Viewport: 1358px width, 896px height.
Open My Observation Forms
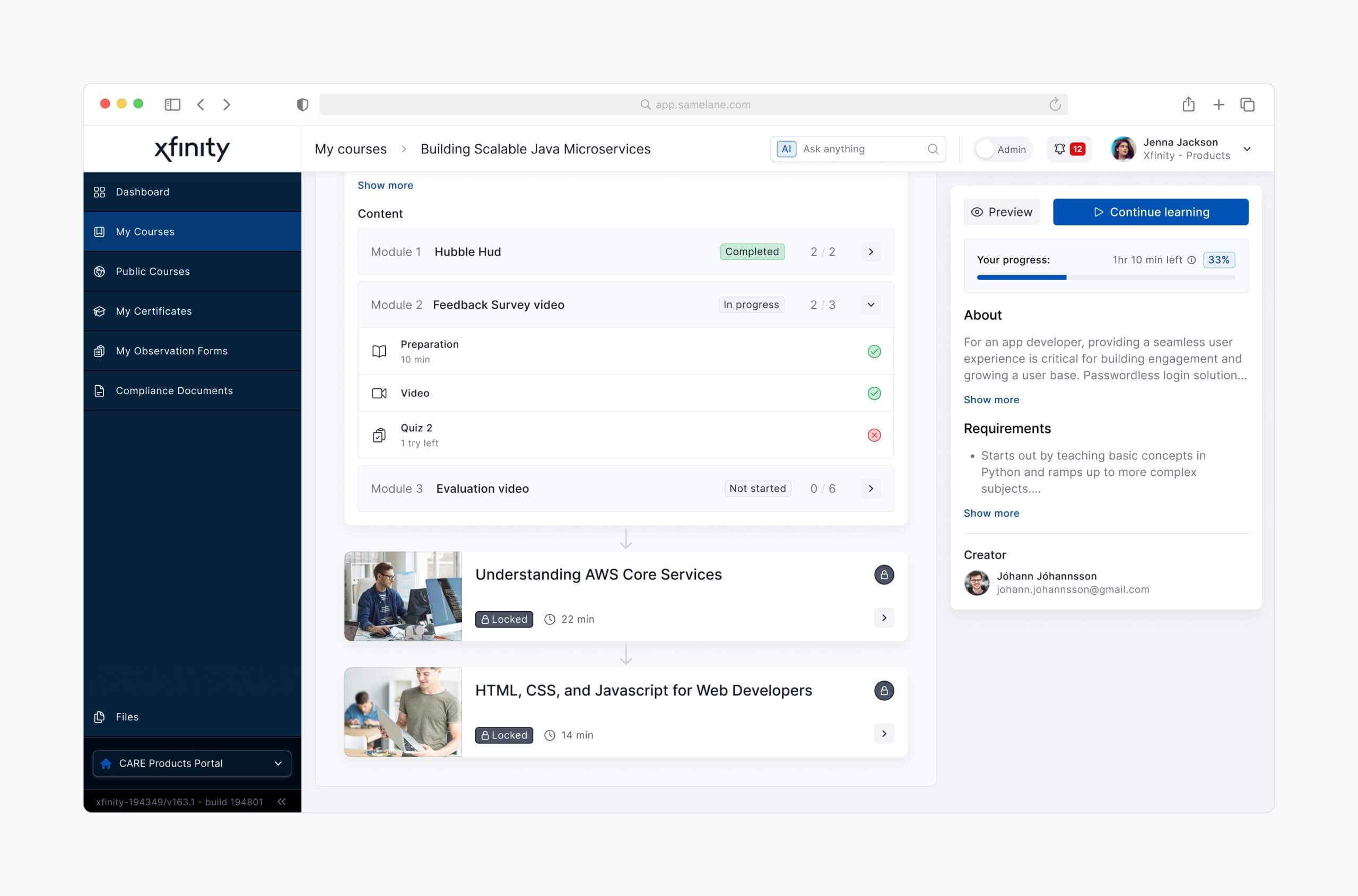pos(192,351)
